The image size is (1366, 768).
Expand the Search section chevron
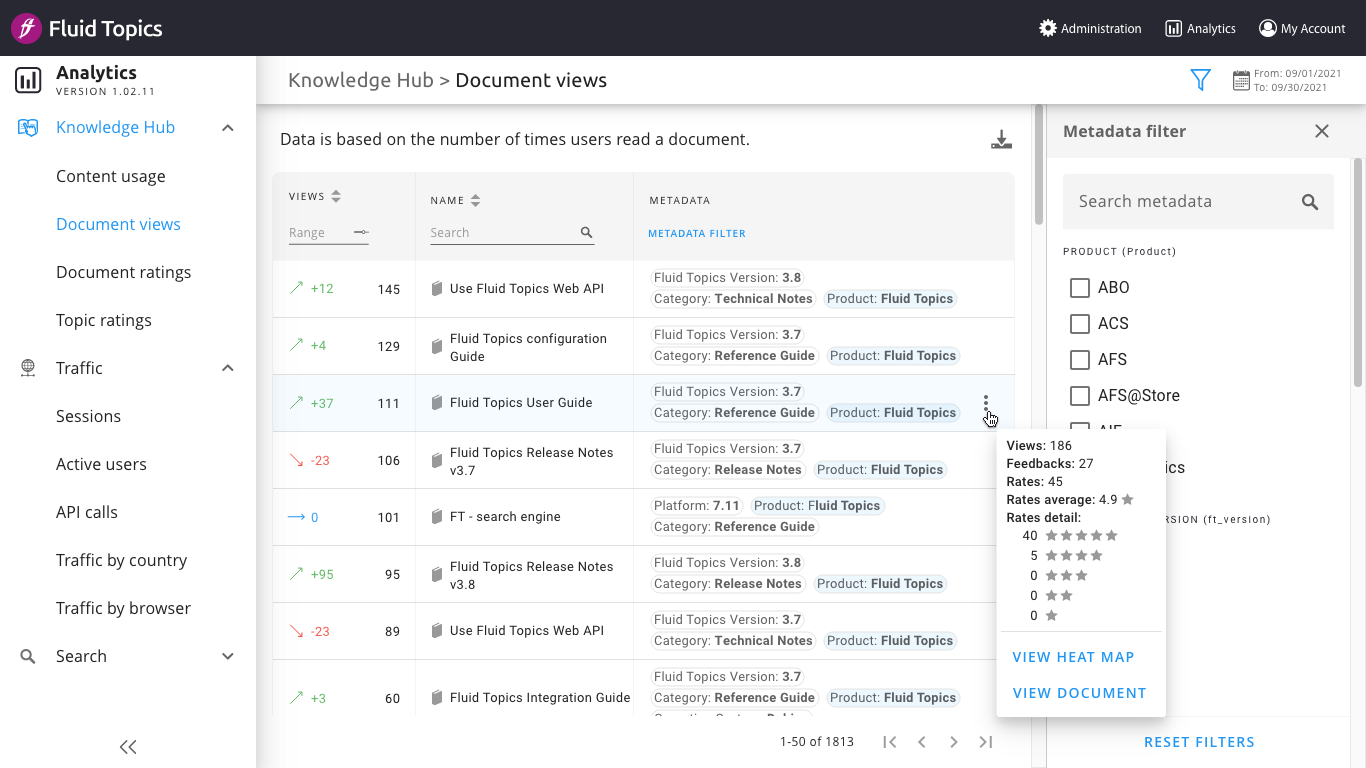(x=228, y=656)
